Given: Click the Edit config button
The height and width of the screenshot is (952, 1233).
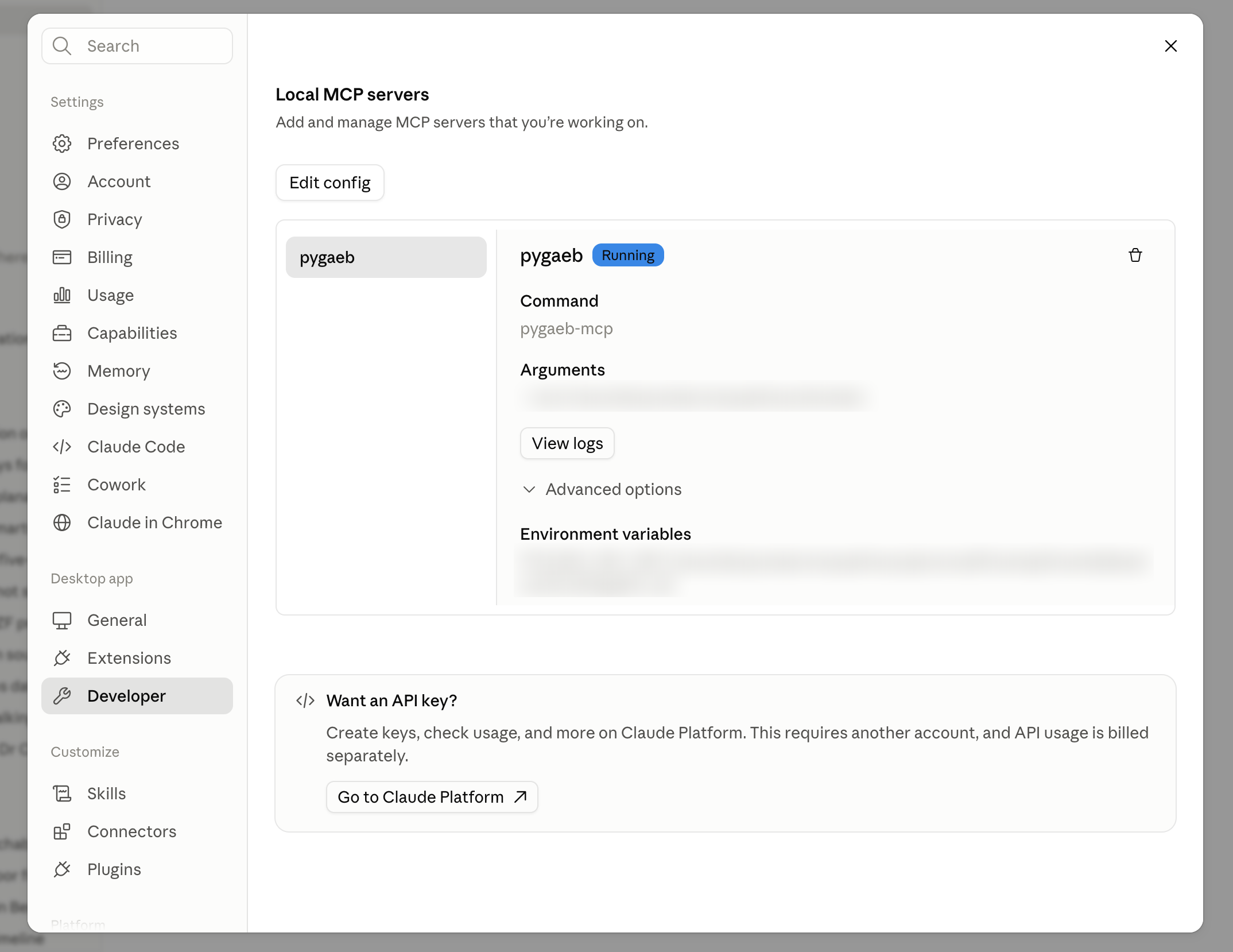Looking at the screenshot, I should coord(330,183).
